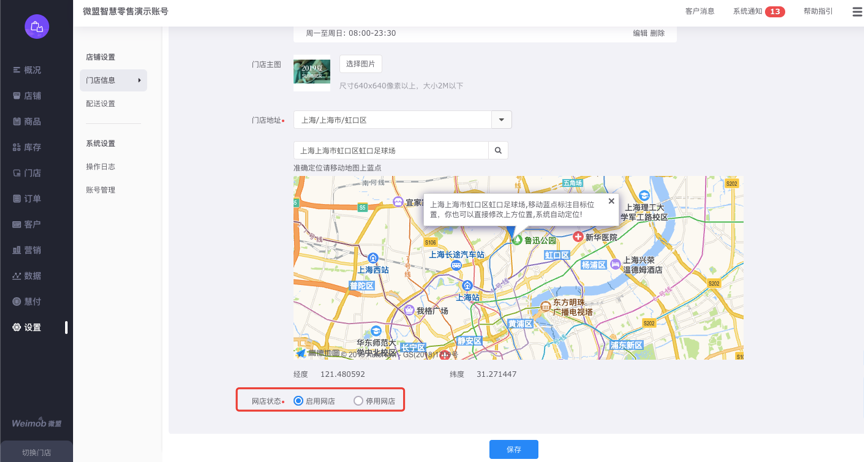Click the 虹口区 district label on map

pos(557,255)
